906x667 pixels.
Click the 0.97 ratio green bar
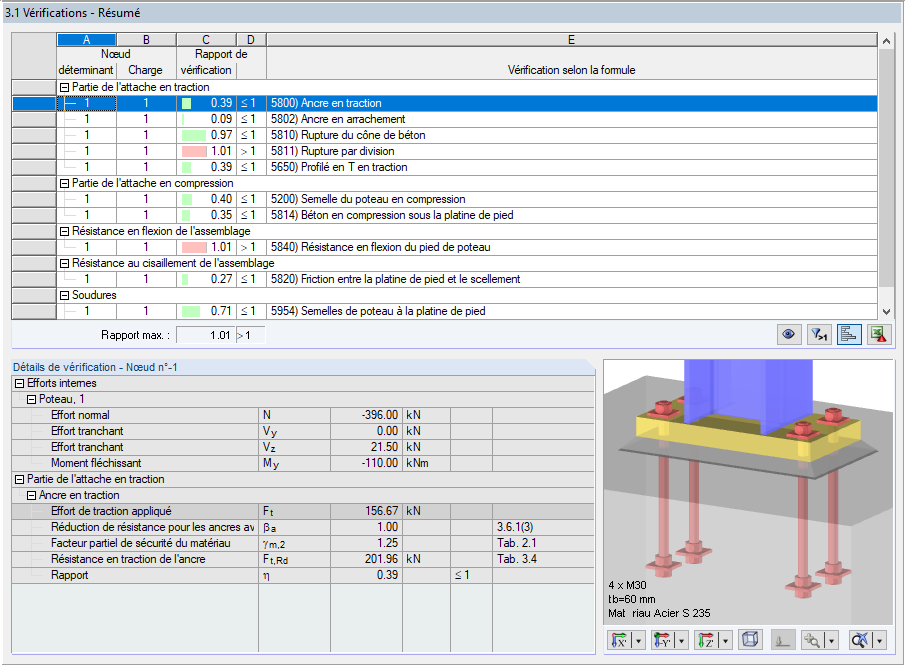coord(194,135)
